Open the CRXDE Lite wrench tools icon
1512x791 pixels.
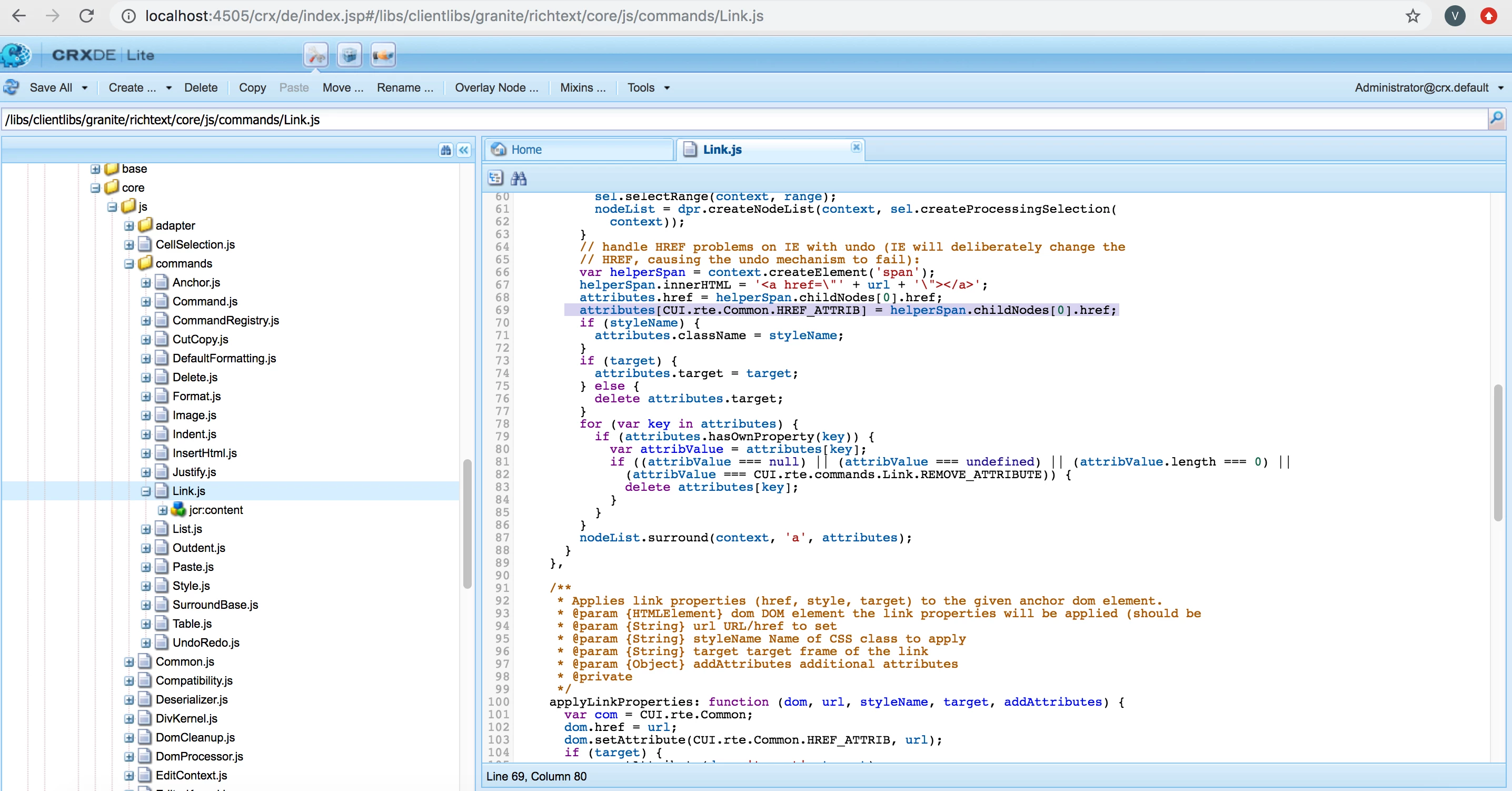click(x=316, y=55)
